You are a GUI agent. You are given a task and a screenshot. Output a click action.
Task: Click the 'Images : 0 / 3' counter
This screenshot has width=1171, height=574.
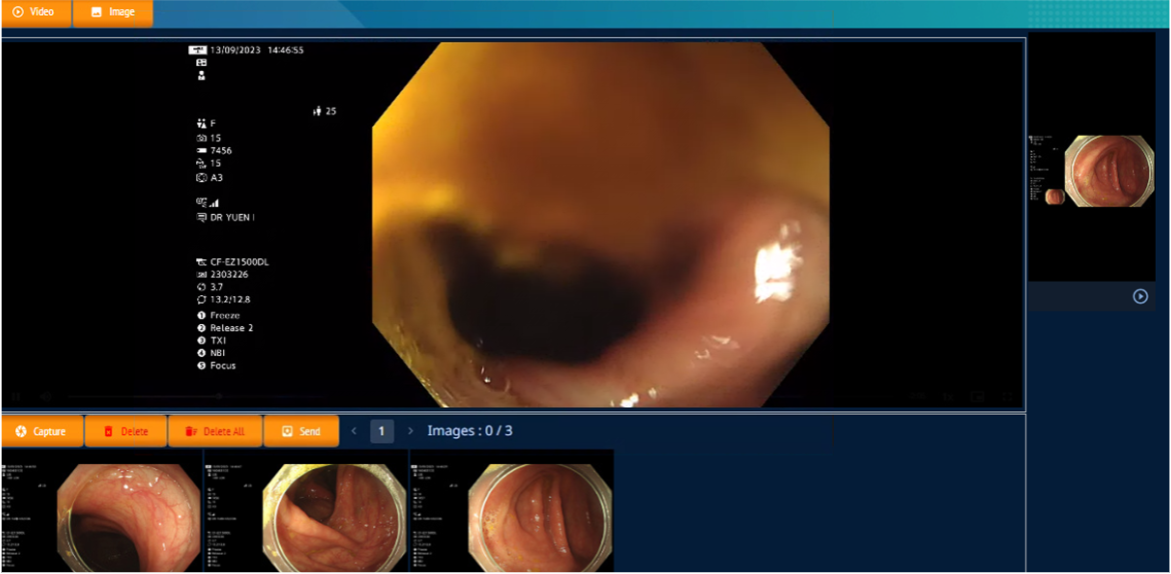click(470, 431)
